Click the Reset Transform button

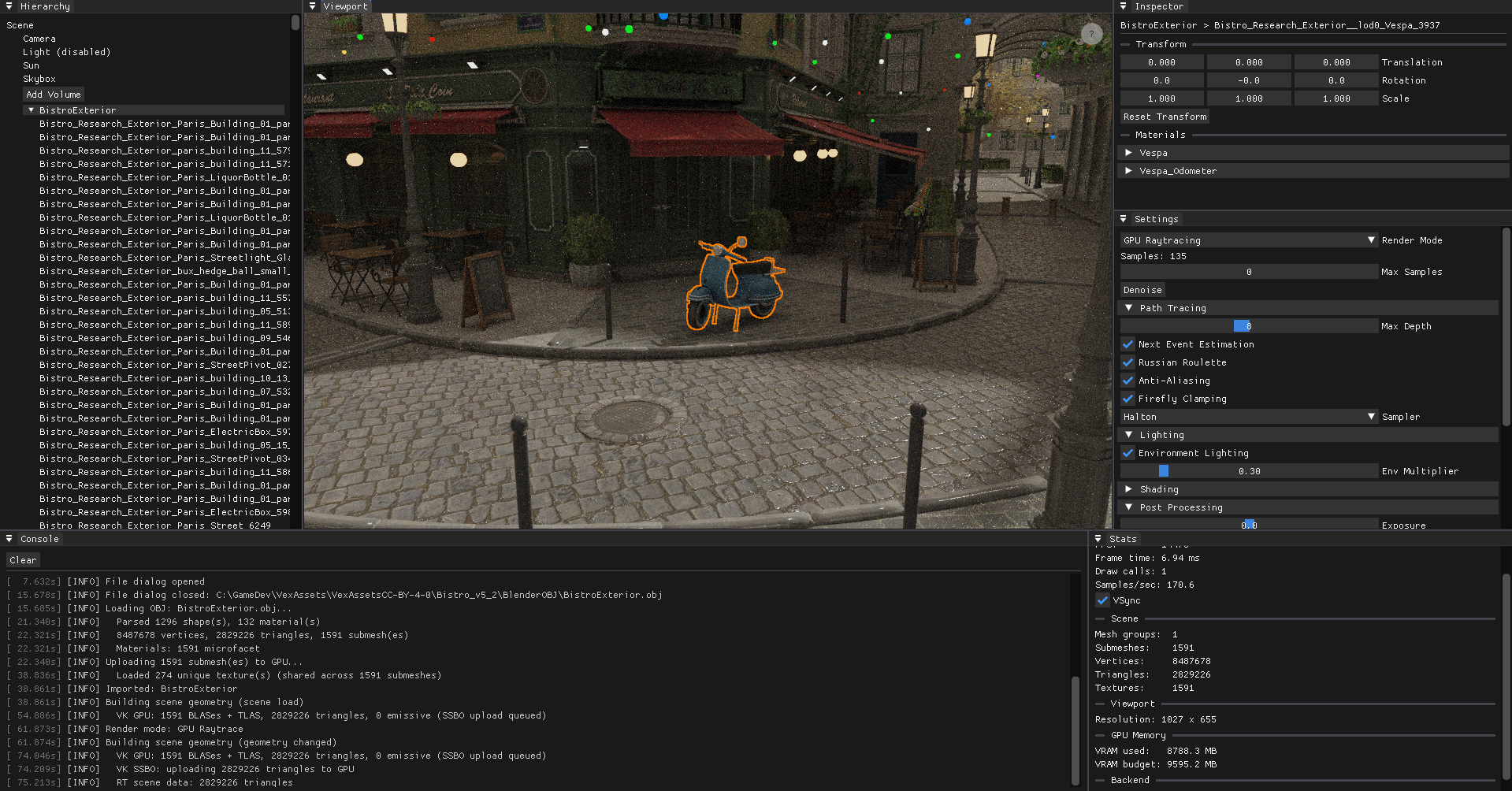[1165, 117]
